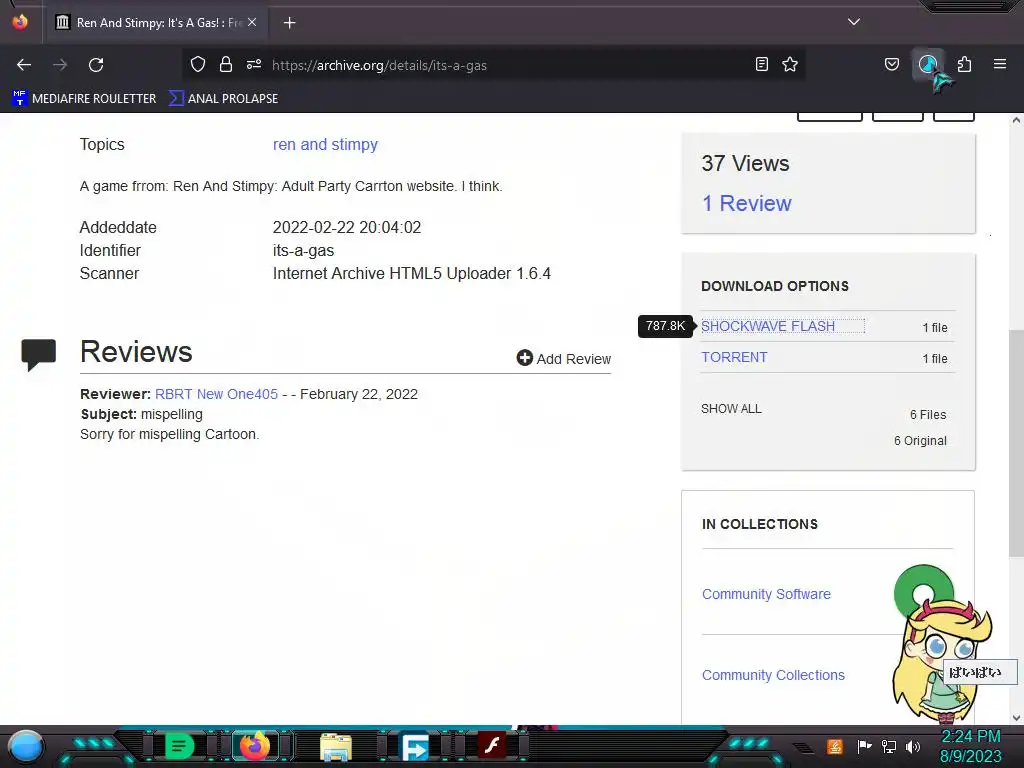
Task: Open the green document app in taskbar
Action: click(x=179, y=746)
